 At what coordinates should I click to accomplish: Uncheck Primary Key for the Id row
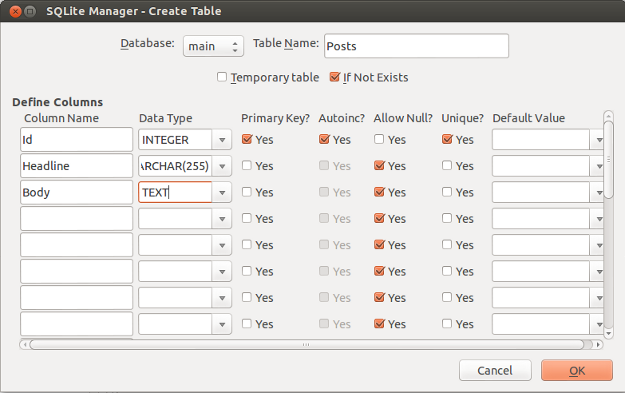click(247, 139)
